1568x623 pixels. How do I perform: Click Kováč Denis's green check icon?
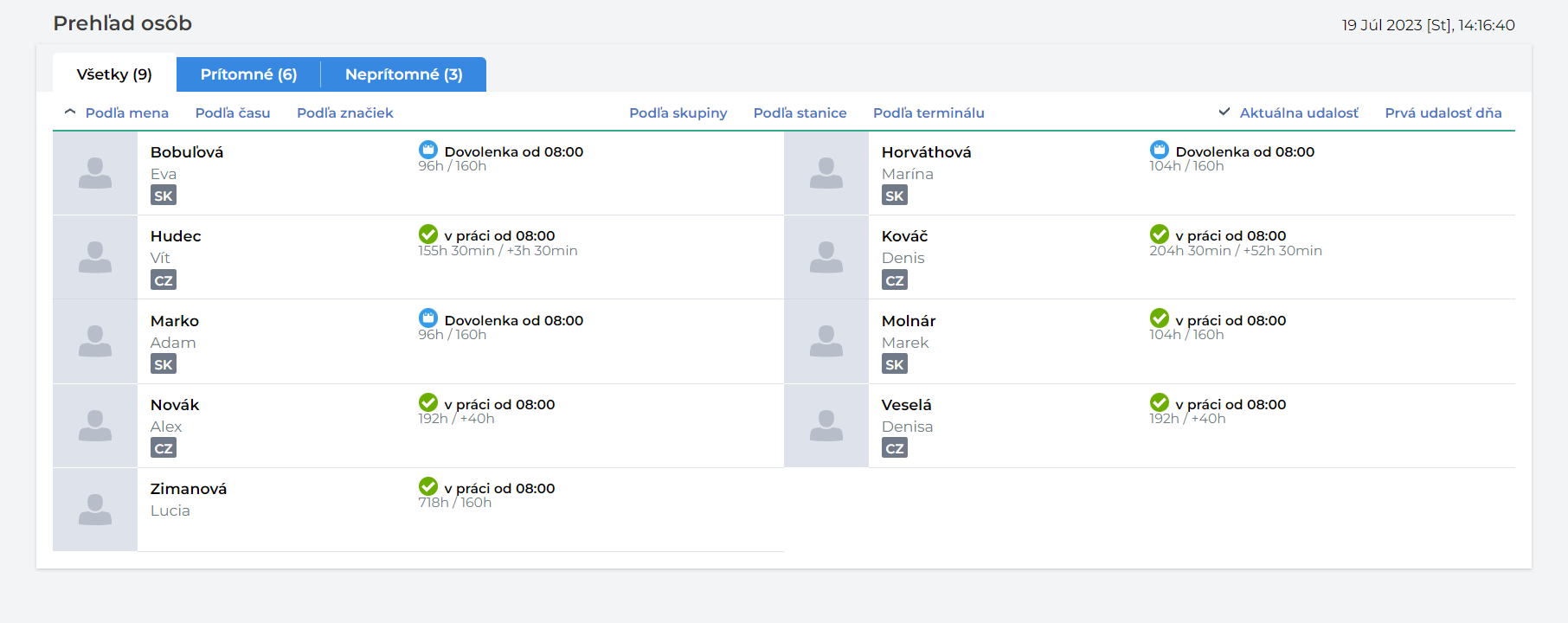(1160, 234)
